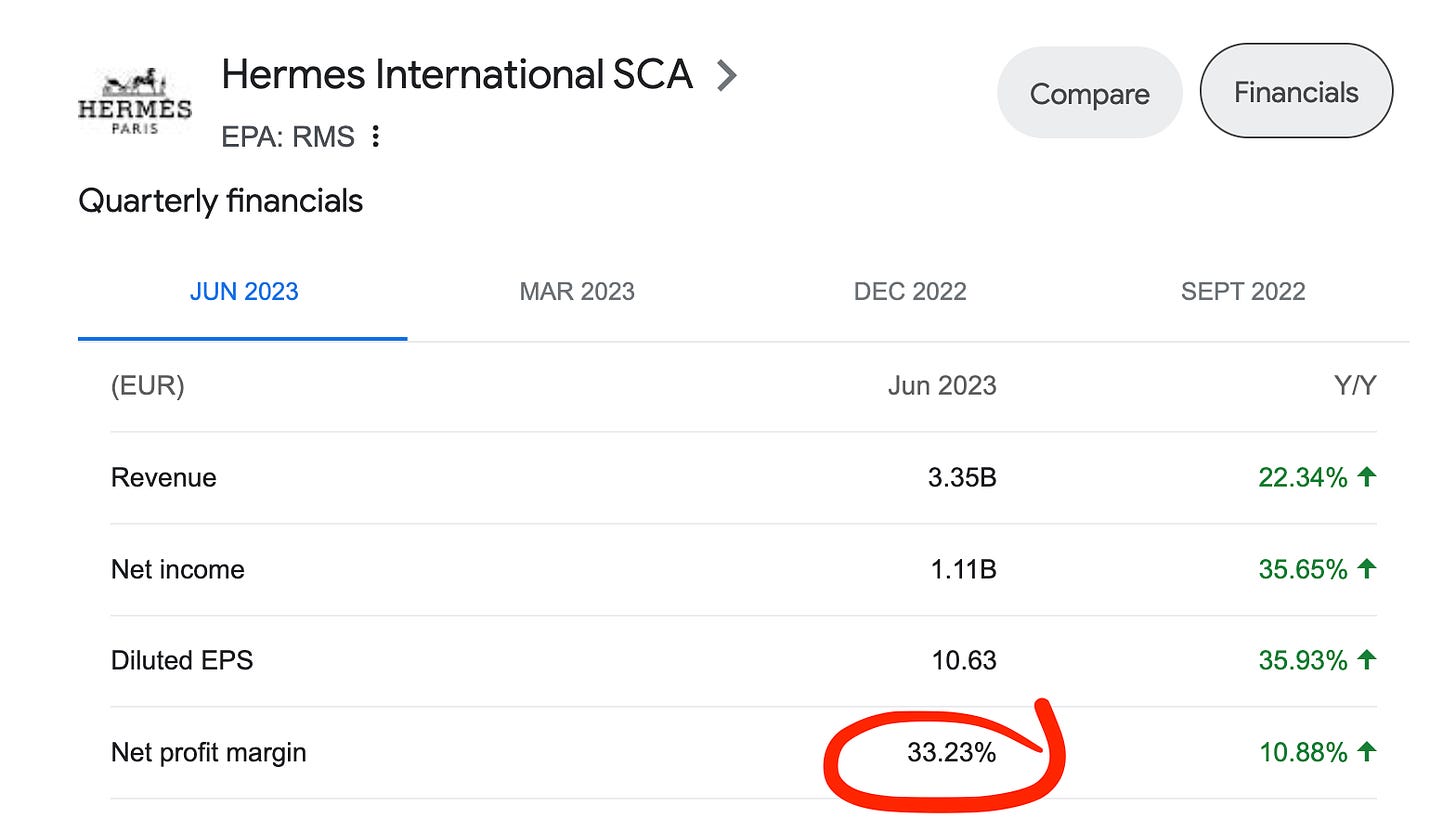Image resolution: width=1456 pixels, height=819 pixels.
Task: Click the Y/Y column header
Action: (1355, 386)
